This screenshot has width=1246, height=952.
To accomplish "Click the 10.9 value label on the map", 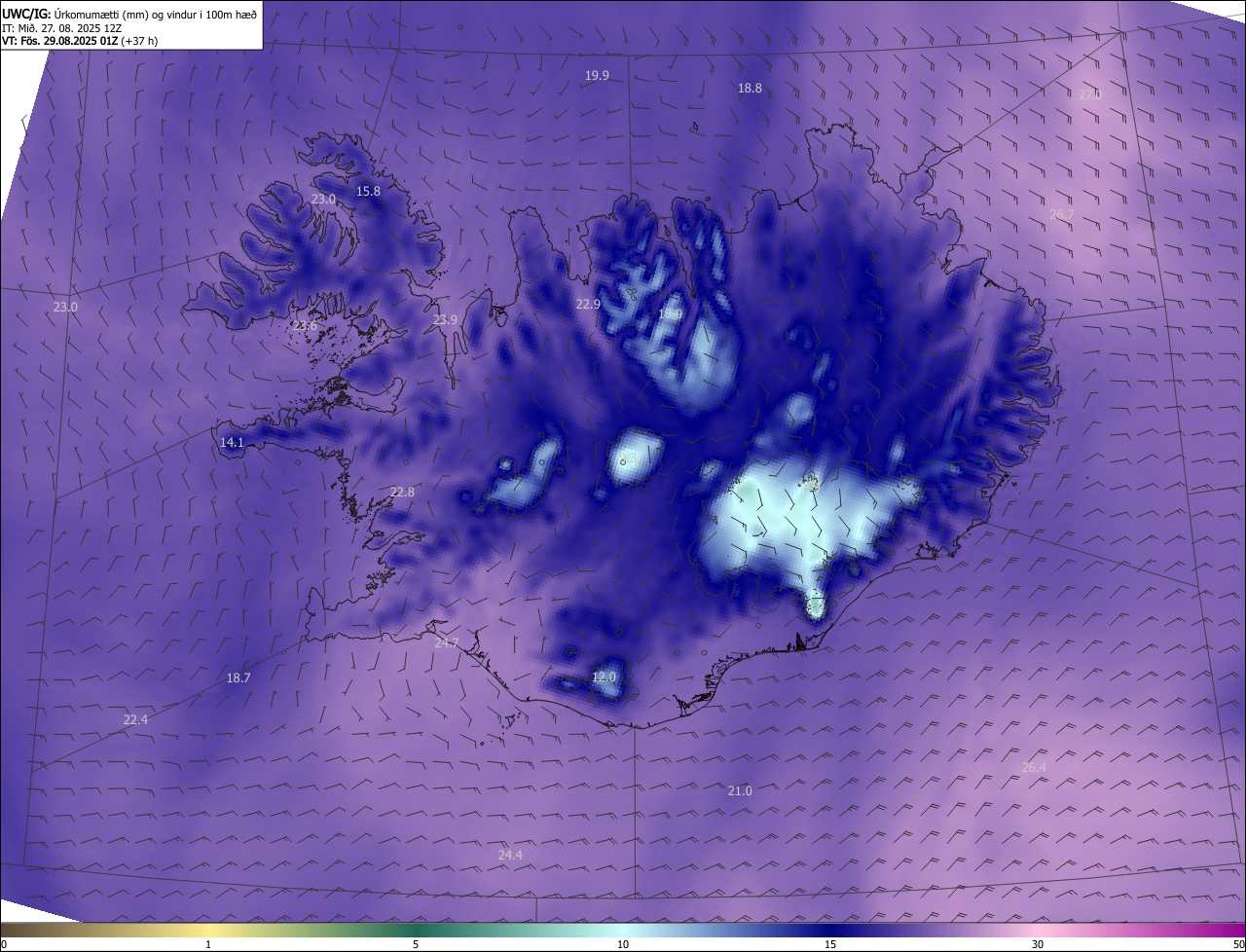I will [670, 314].
